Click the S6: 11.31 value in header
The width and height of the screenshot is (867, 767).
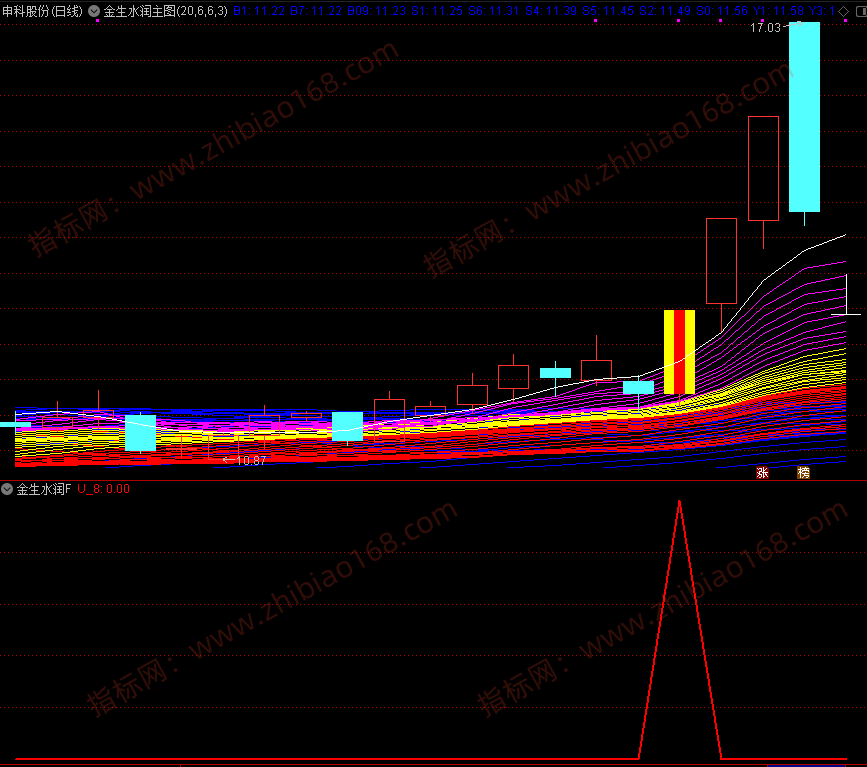pos(494,11)
